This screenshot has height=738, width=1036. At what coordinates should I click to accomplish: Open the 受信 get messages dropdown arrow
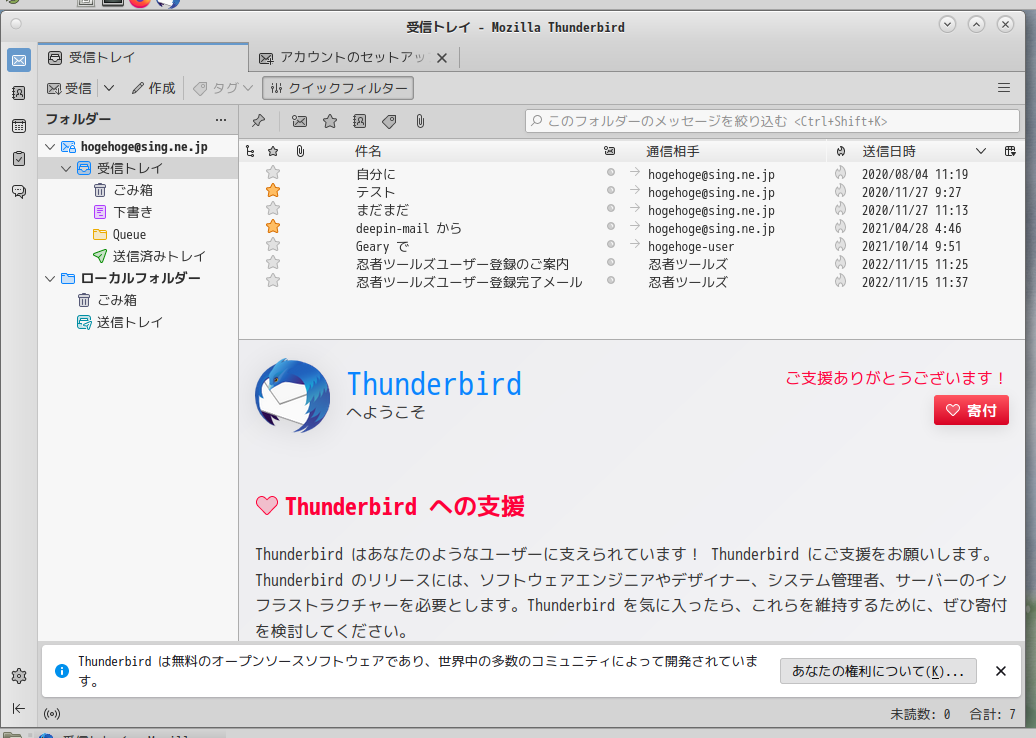tap(109, 88)
